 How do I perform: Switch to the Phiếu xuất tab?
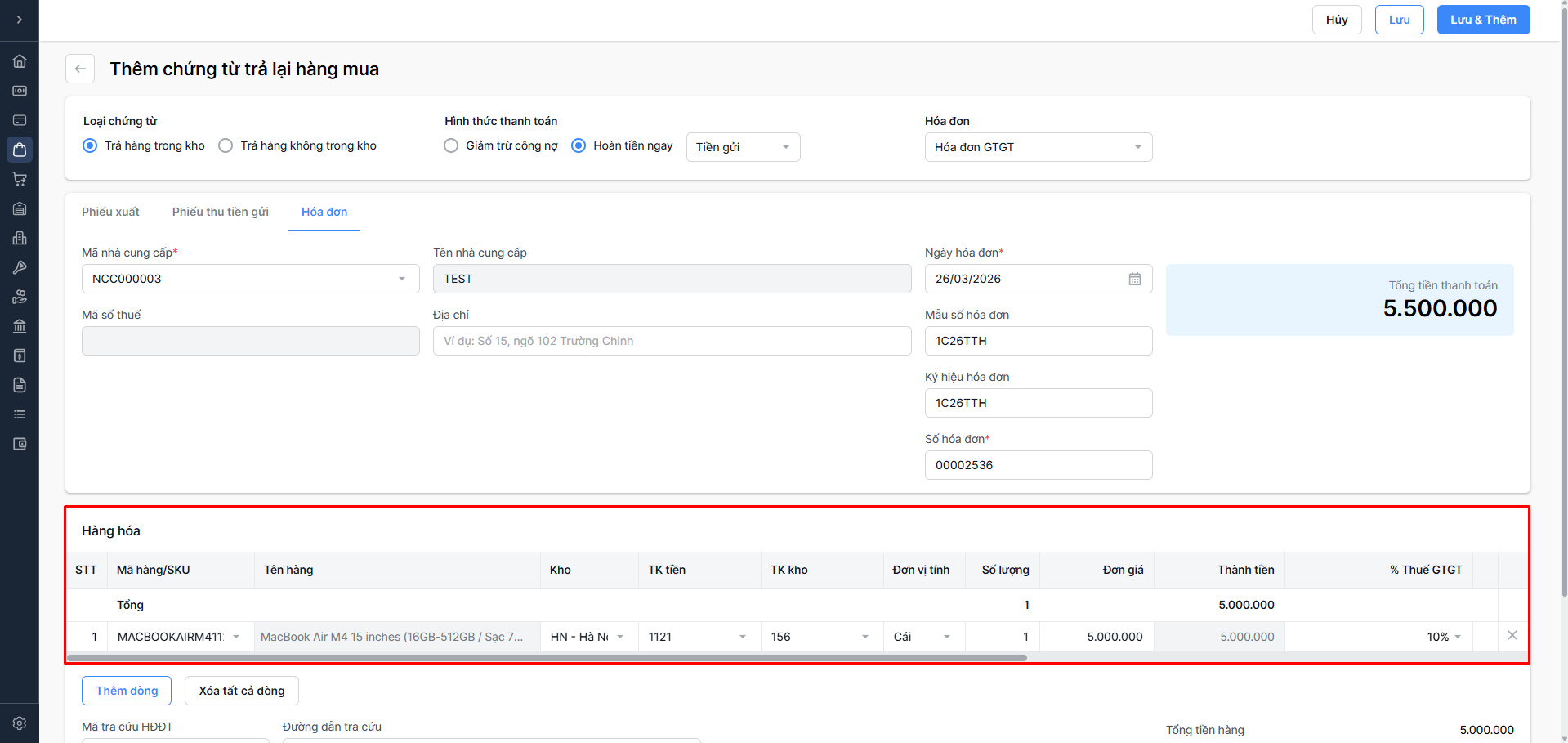110,212
